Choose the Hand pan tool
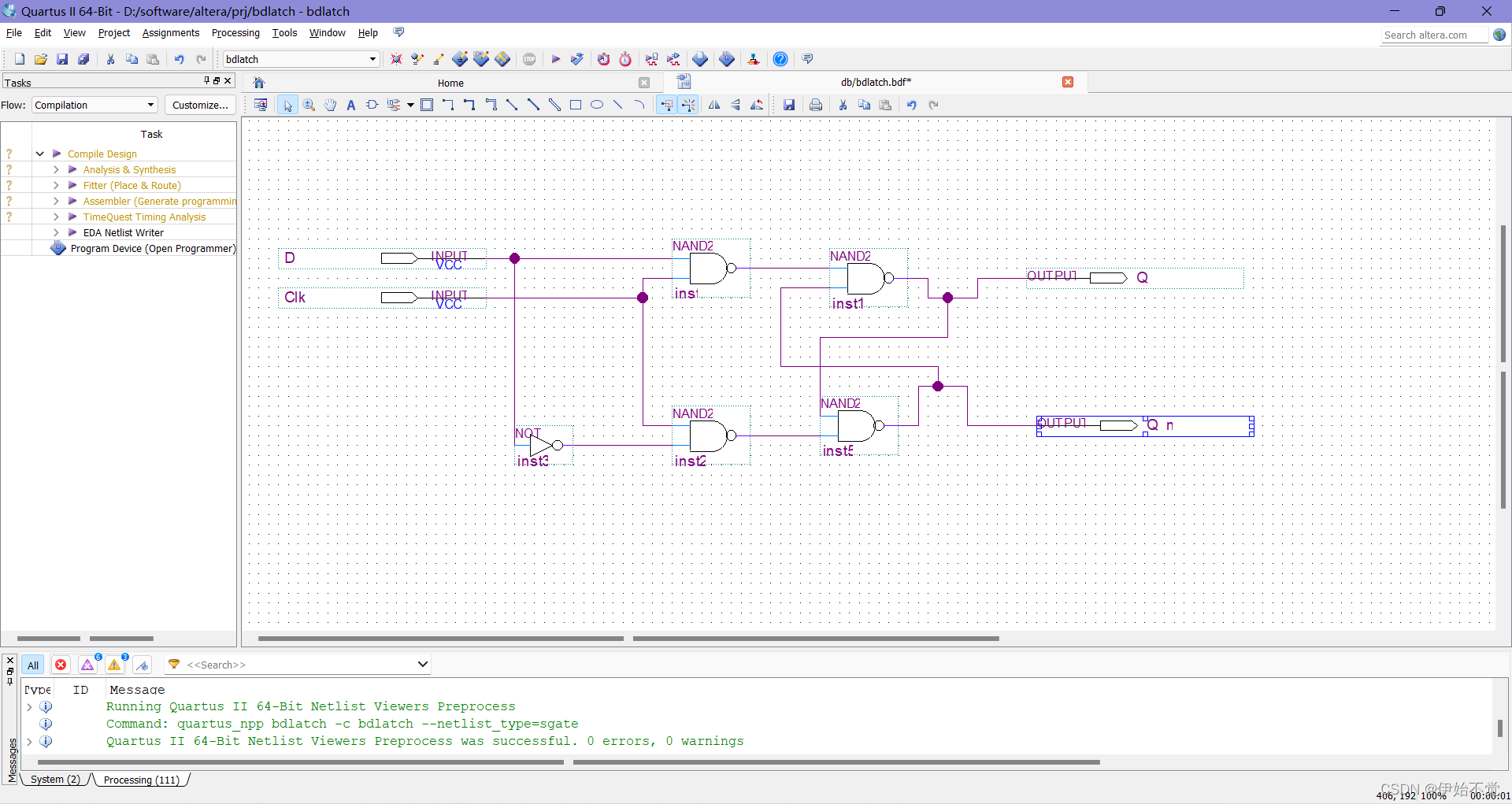The width and height of the screenshot is (1512, 804). click(330, 105)
